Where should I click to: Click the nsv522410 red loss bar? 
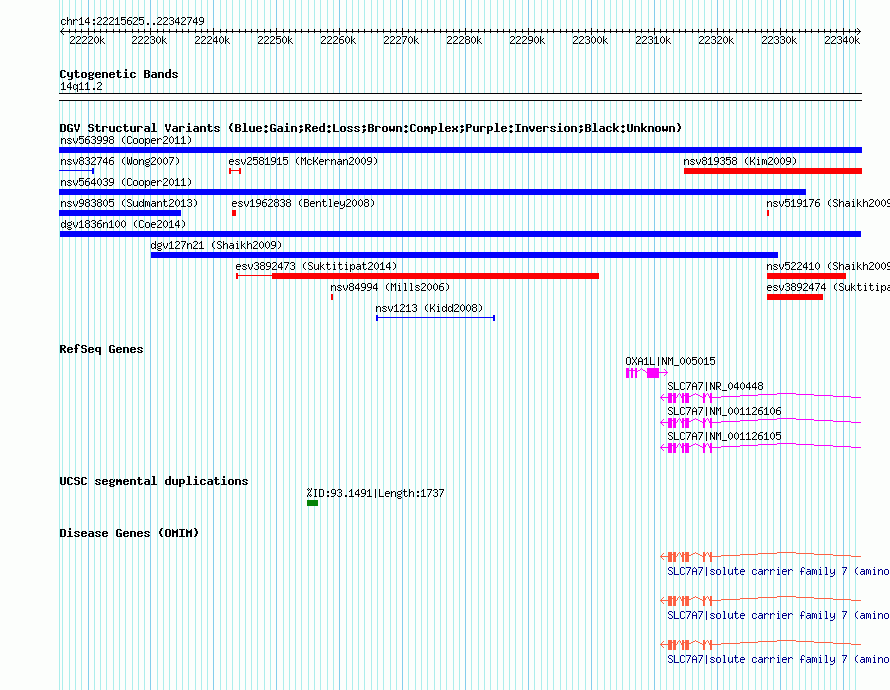pos(806,276)
